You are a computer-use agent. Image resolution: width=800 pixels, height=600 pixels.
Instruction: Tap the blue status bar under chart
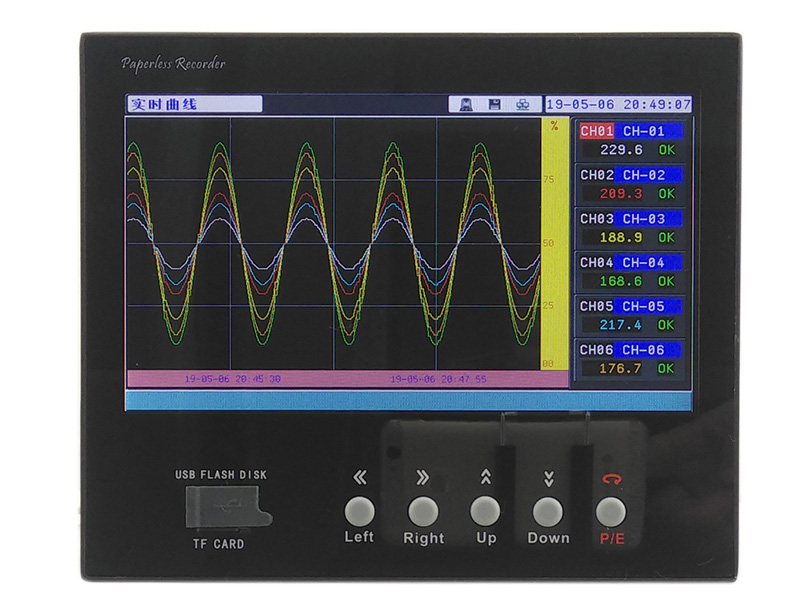pyautogui.click(x=409, y=401)
